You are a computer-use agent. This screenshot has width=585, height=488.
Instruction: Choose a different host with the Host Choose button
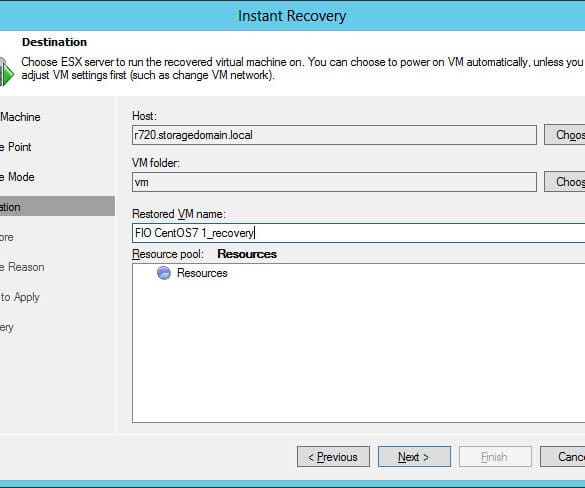coord(564,135)
